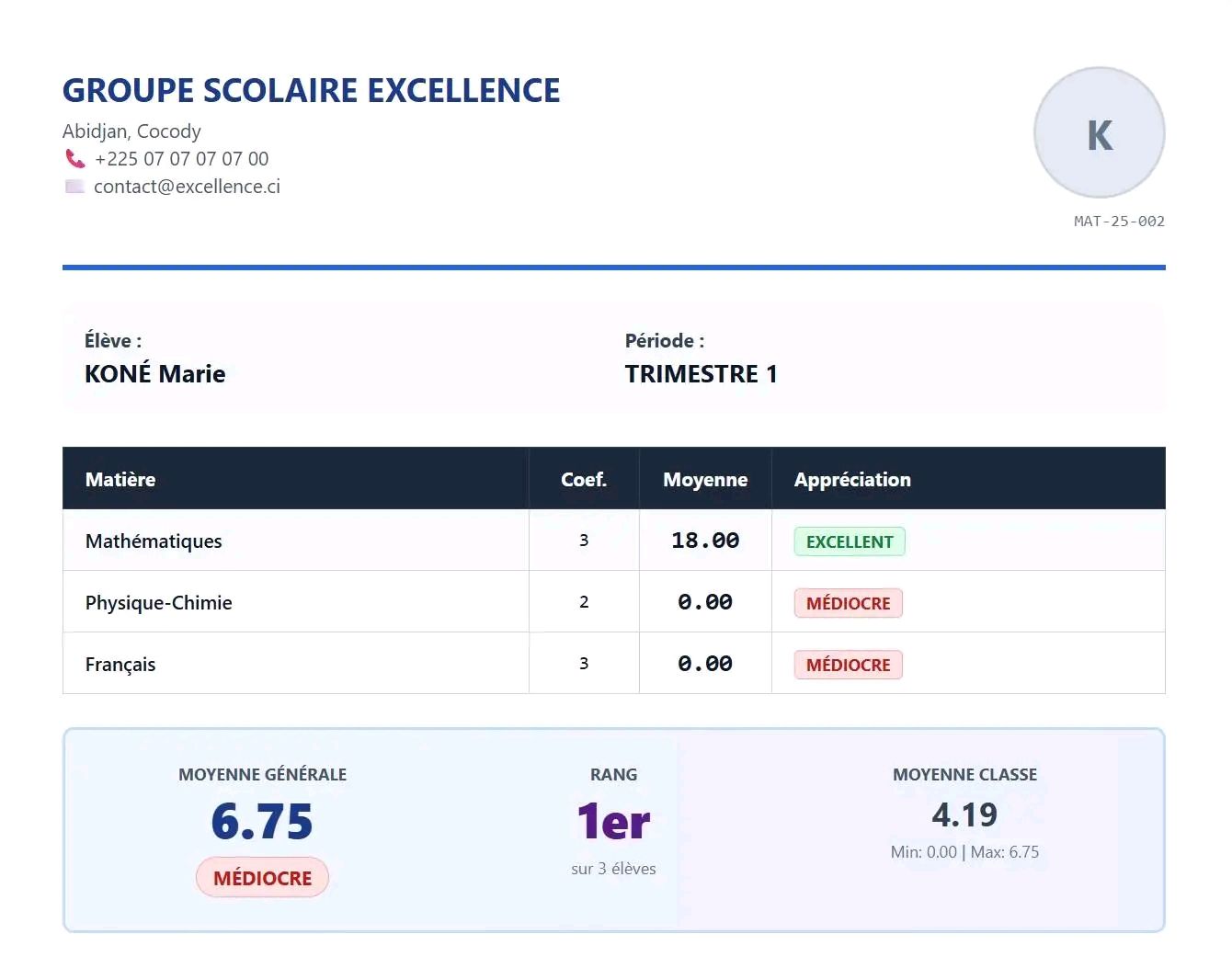Click the MÉDIOCRE badge for Physique-Chimie

point(848,603)
